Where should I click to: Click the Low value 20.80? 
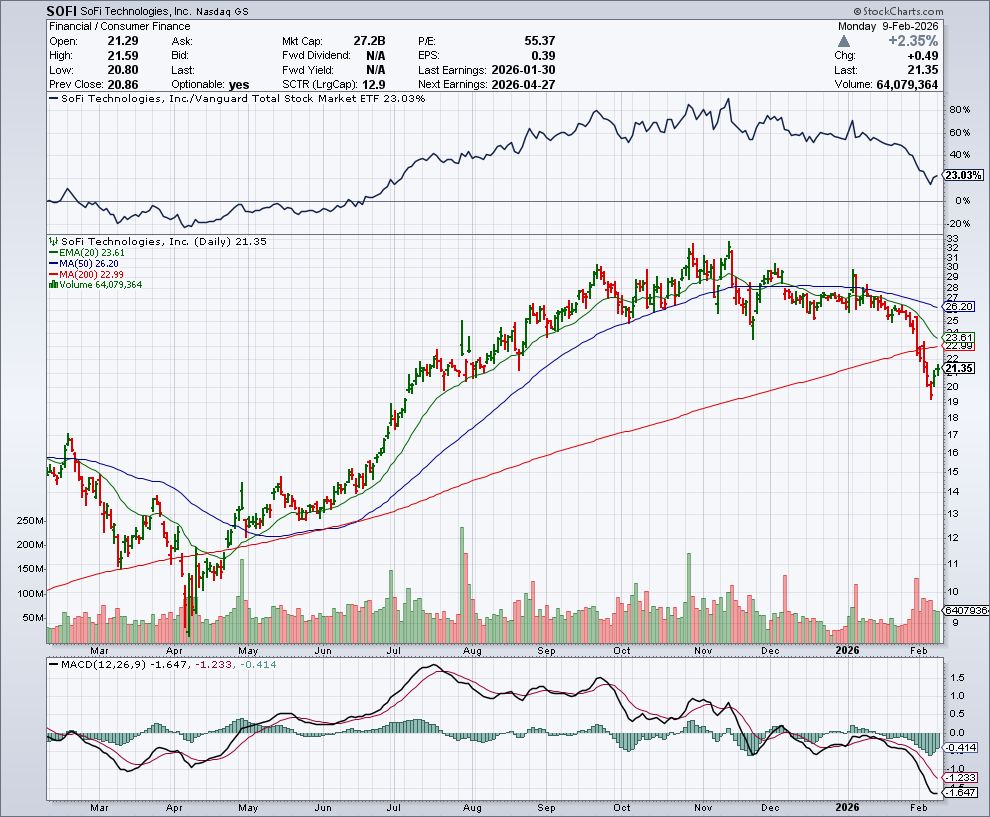click(123, 69)
